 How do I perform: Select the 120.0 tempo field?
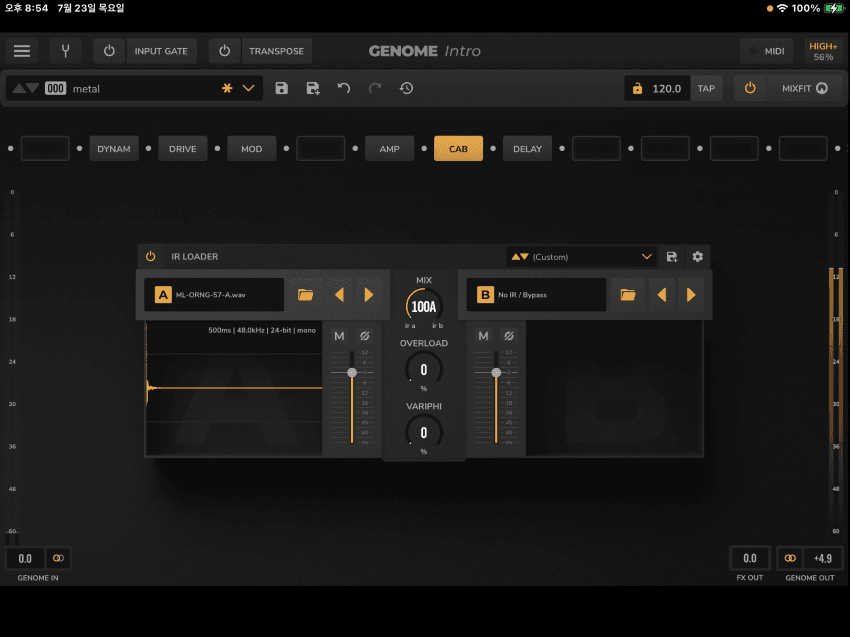pyautogui.click(x=667, y=88)
